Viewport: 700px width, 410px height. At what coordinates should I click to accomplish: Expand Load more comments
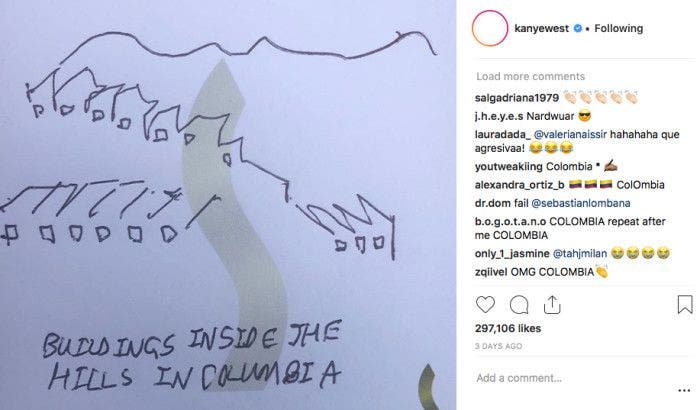530,76
